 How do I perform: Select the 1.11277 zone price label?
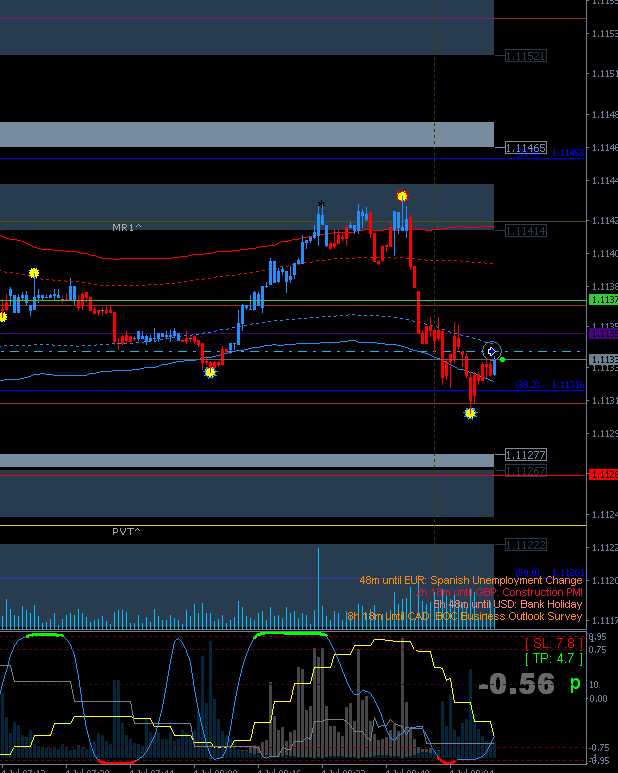(526, 455)
